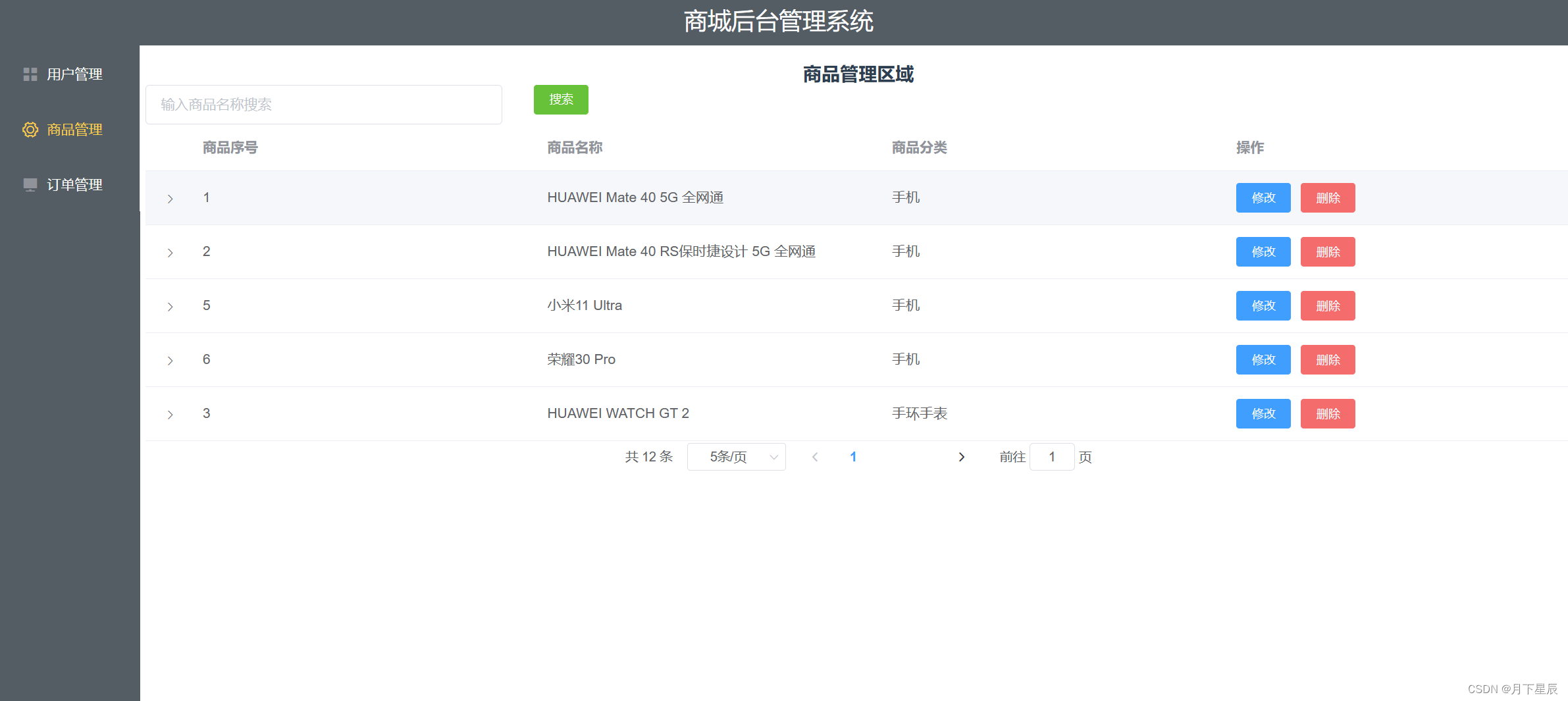Open the 5条/页 page size dropdown
The image size is (1568, 701).
click(x=735, y=457)
